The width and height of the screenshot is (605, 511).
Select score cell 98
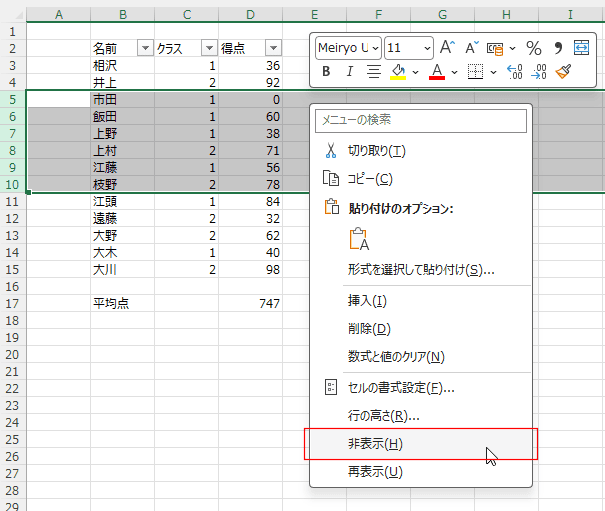click(250, 269)
